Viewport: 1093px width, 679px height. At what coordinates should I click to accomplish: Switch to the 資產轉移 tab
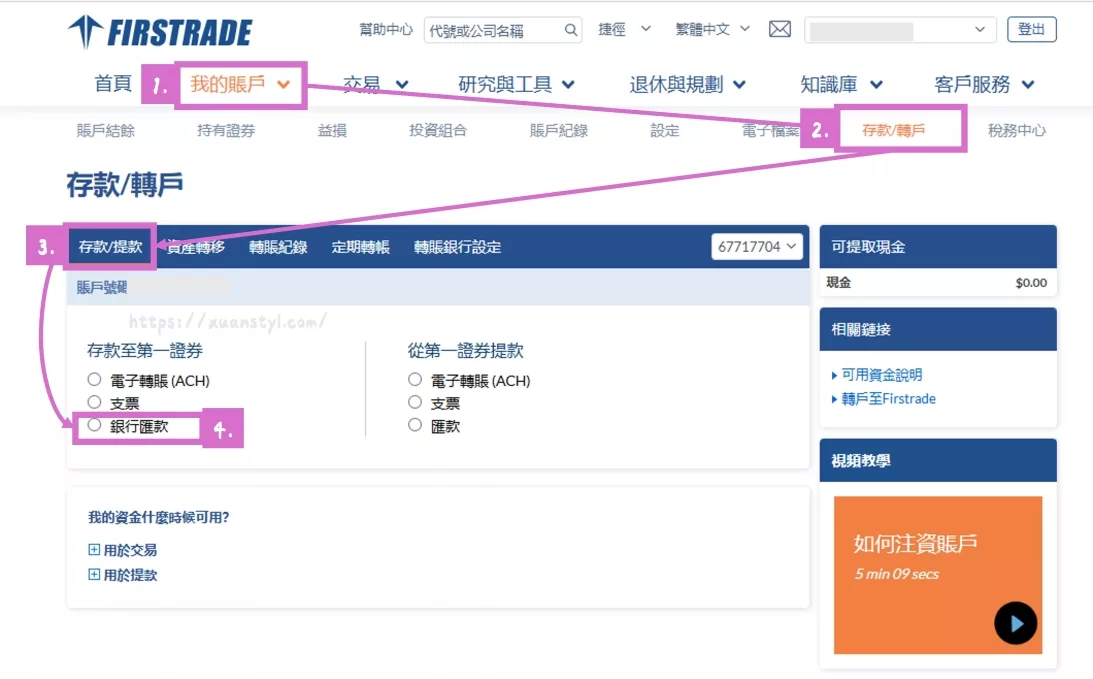point(196,247)
